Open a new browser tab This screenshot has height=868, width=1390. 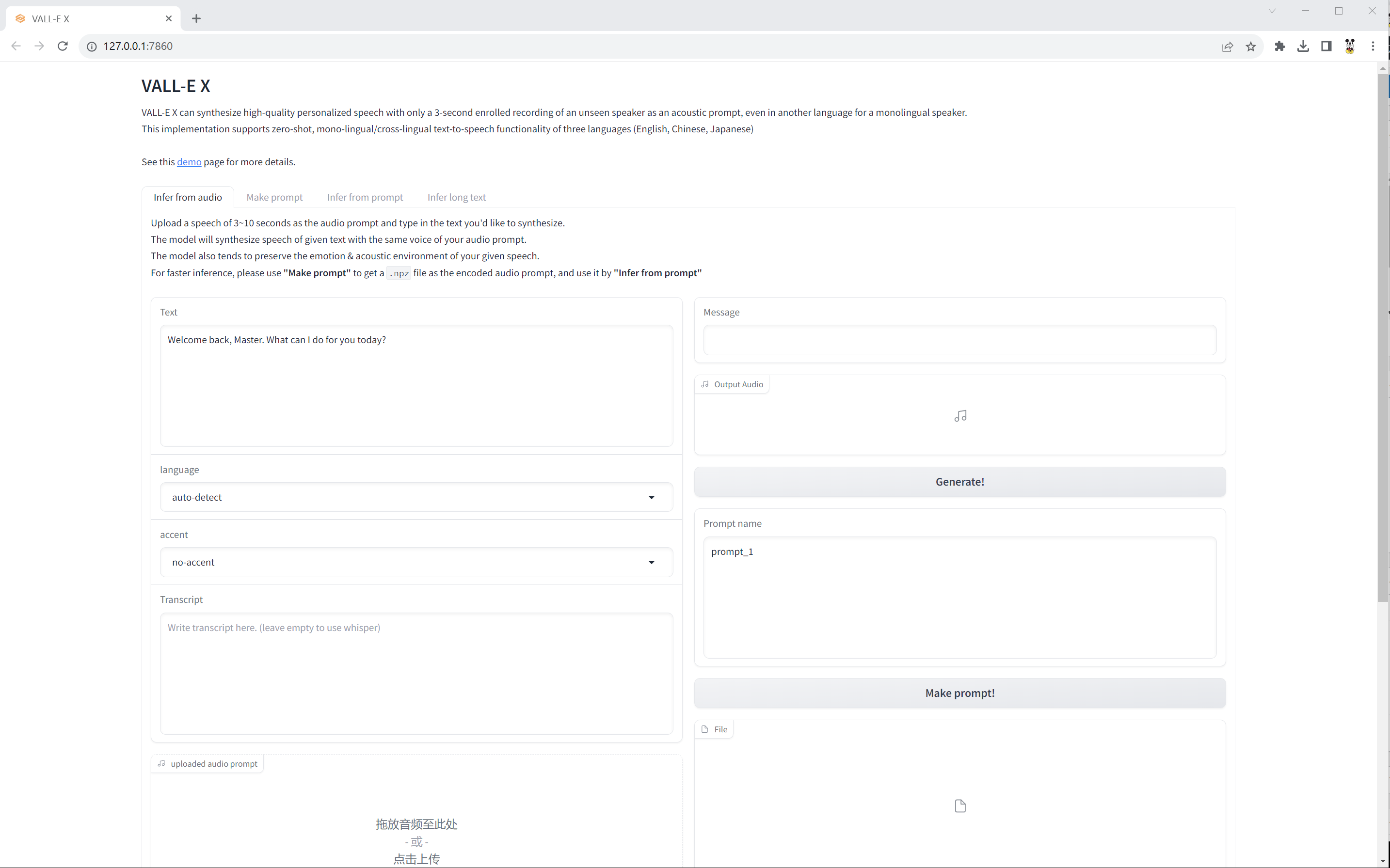pos(196,18)
